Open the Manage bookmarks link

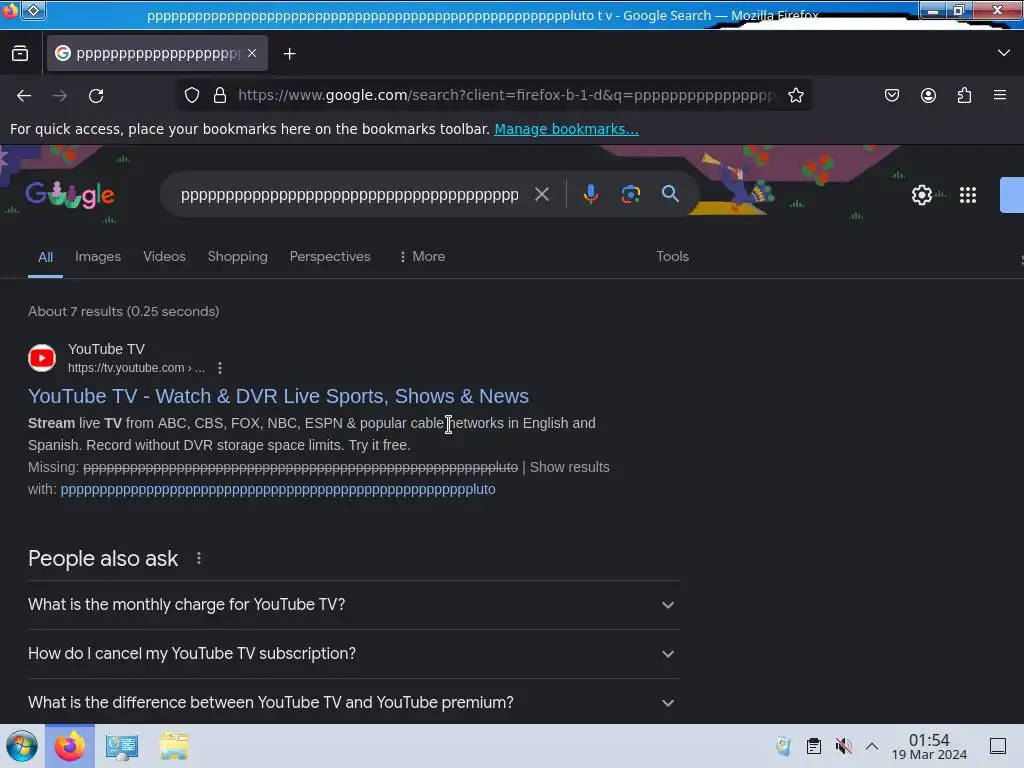coord(566,129)
